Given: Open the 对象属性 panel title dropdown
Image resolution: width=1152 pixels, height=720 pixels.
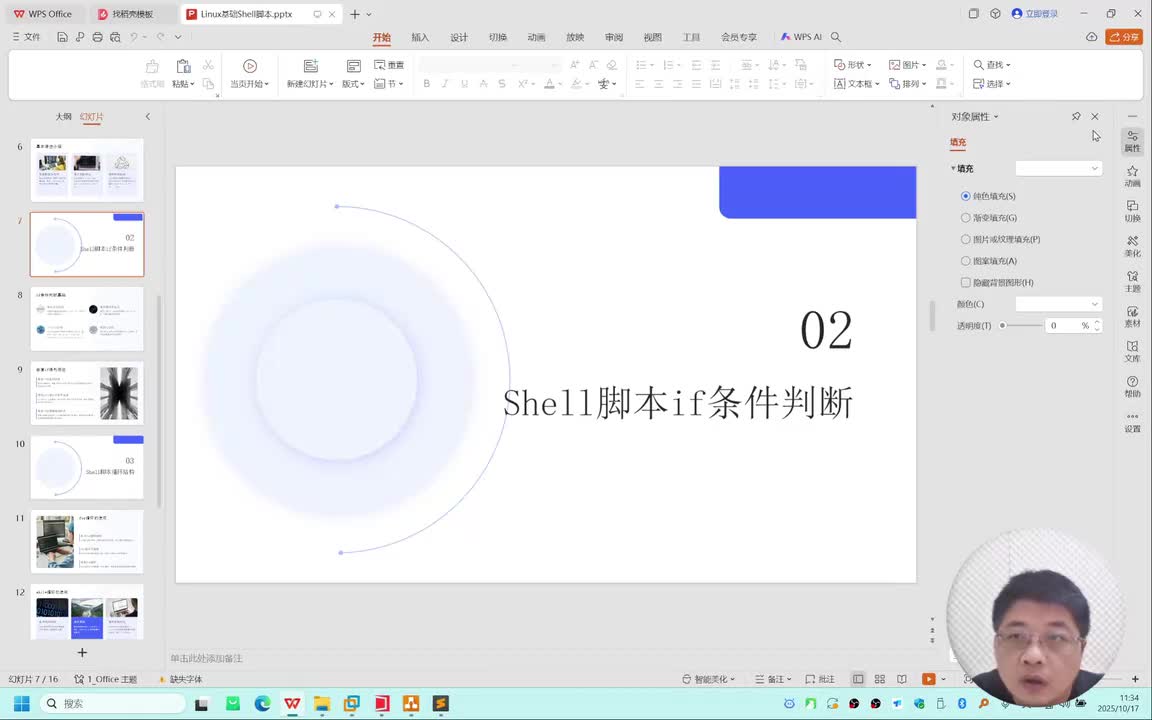Looking at the screenshot, I should click(975, 116).
